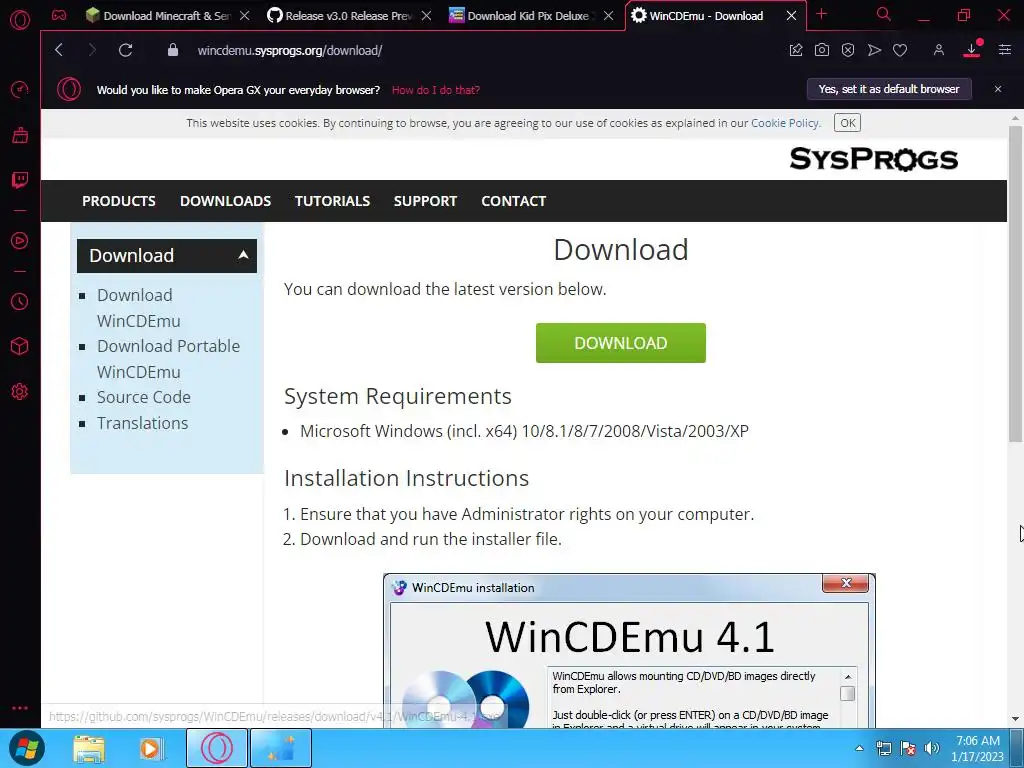Open the Cookie Policy link

(x=784, y=123)
